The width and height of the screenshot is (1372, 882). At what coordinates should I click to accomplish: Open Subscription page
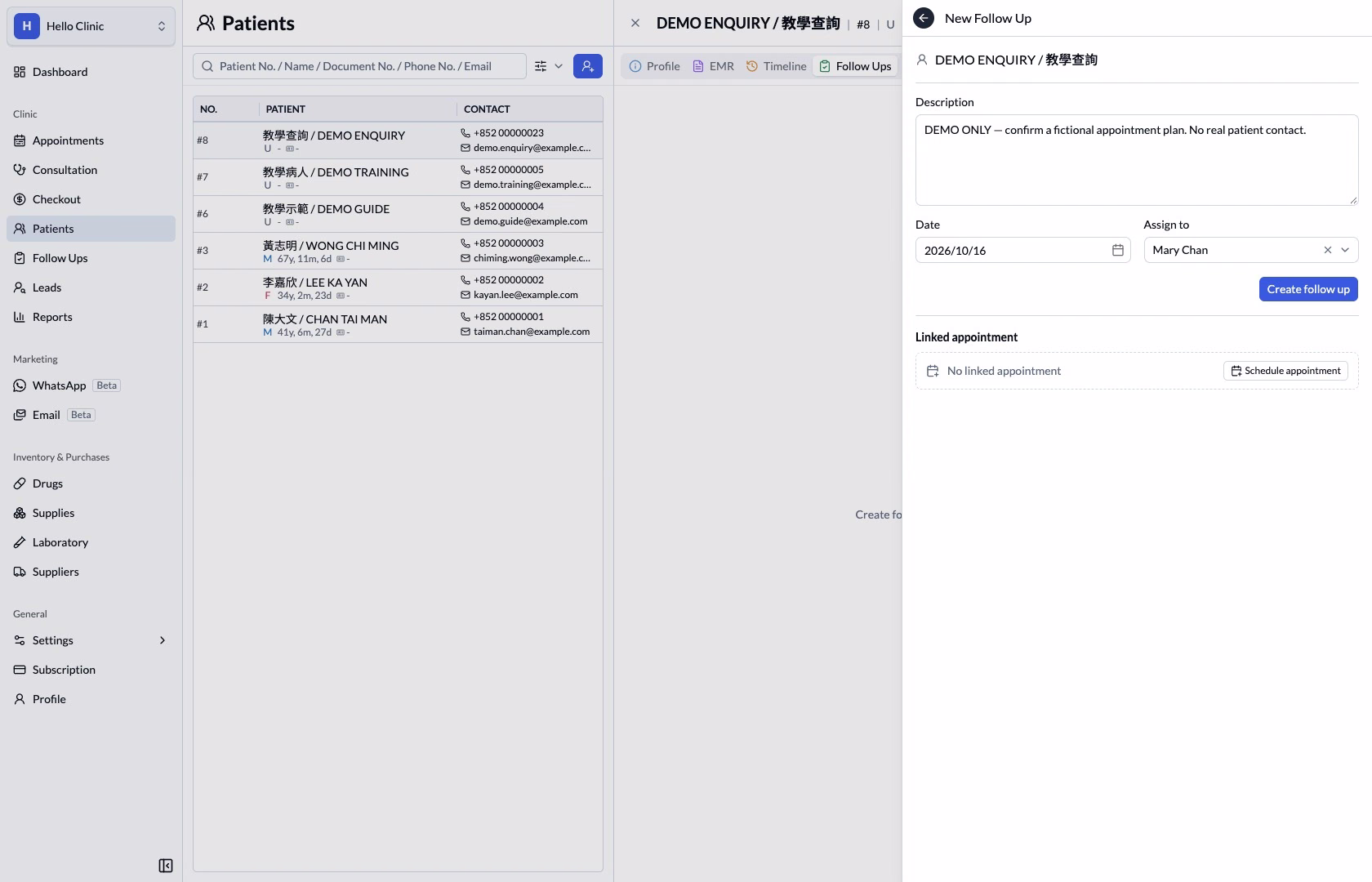pyautogui.click(x=91, y=670)
